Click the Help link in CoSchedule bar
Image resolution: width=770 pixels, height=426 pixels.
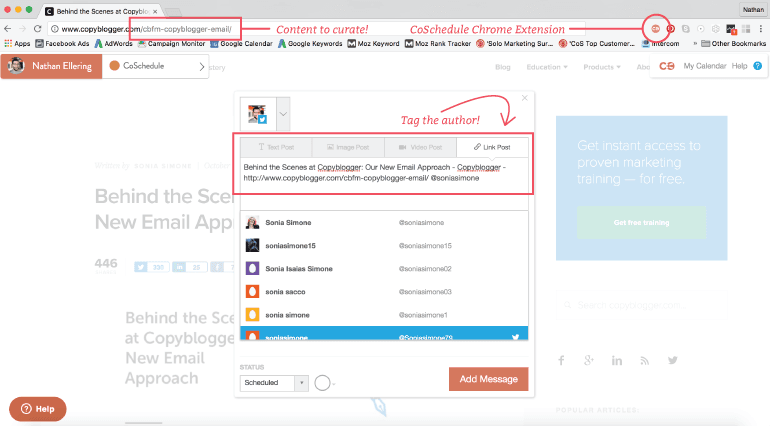(739, 66)
